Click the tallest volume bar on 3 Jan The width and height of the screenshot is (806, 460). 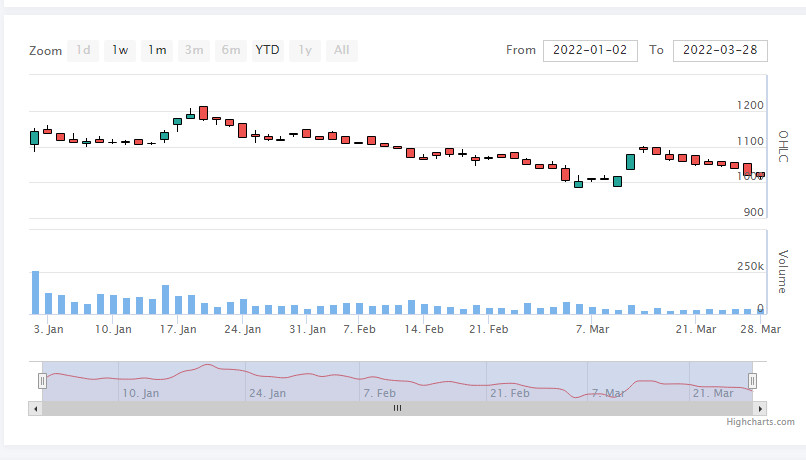pyautogui.click(x=35, y=292)
